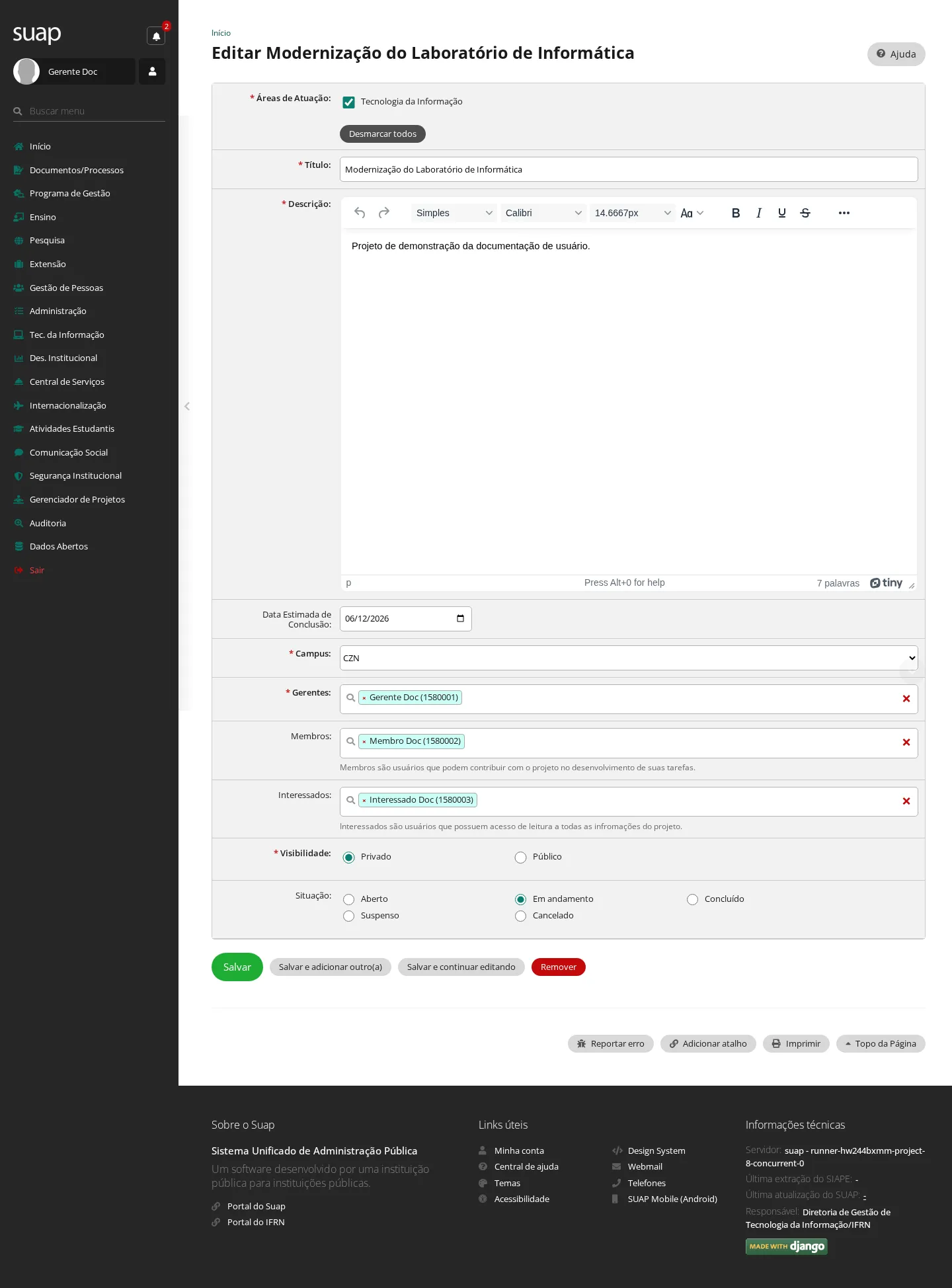This screenshot has width=952, height=1288.
Task: Click the red Remover button
Action: pos(559,967)
